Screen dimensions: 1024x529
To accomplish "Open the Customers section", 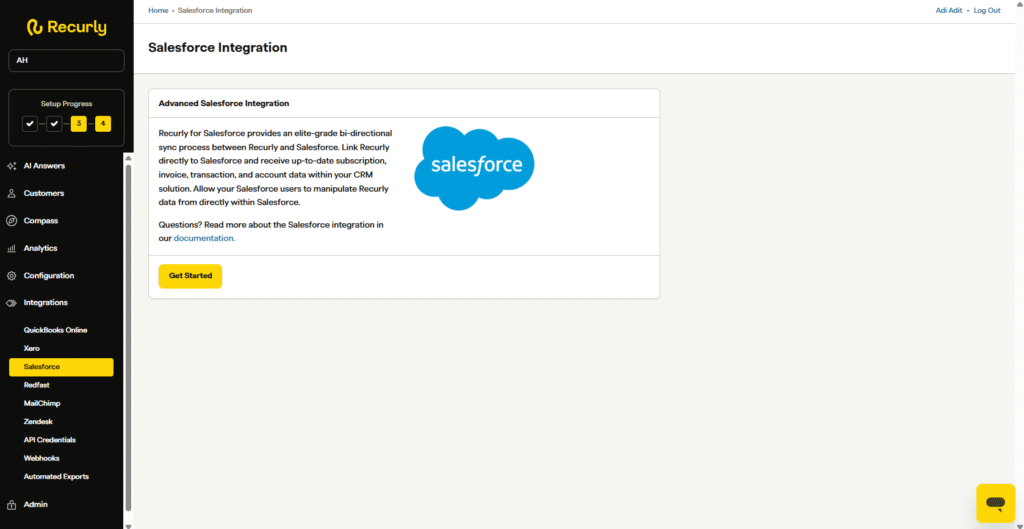I will coord(44,193).
